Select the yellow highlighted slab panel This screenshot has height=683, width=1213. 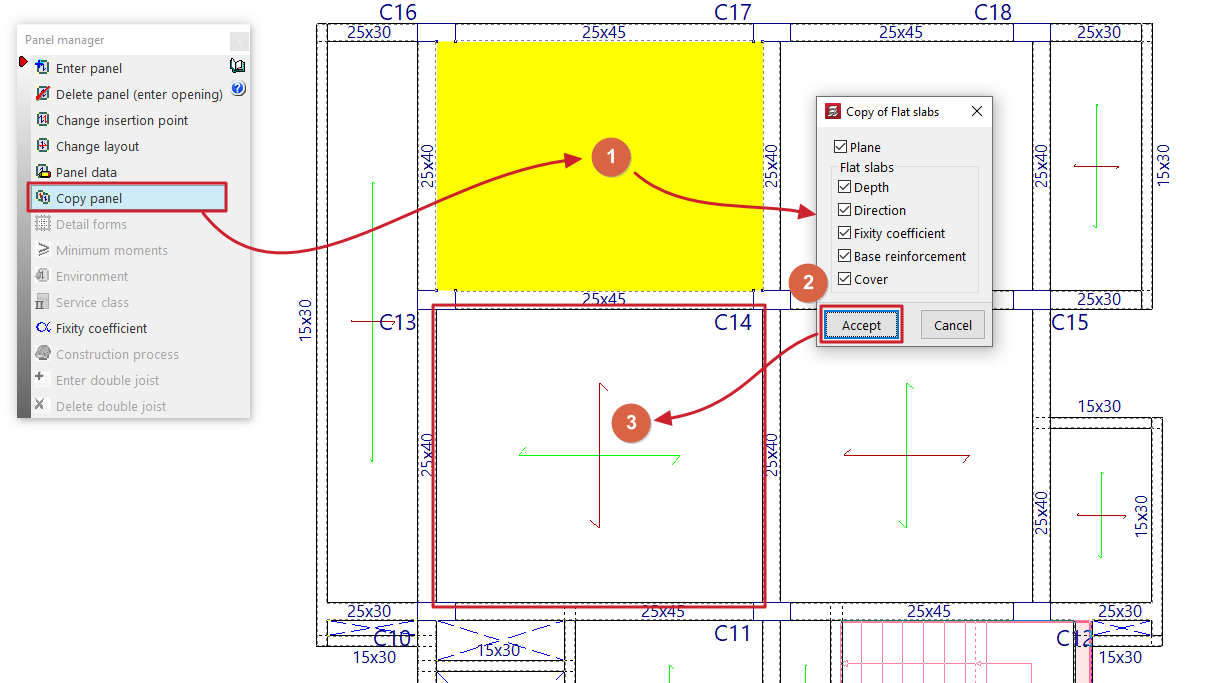coord(600,165)
